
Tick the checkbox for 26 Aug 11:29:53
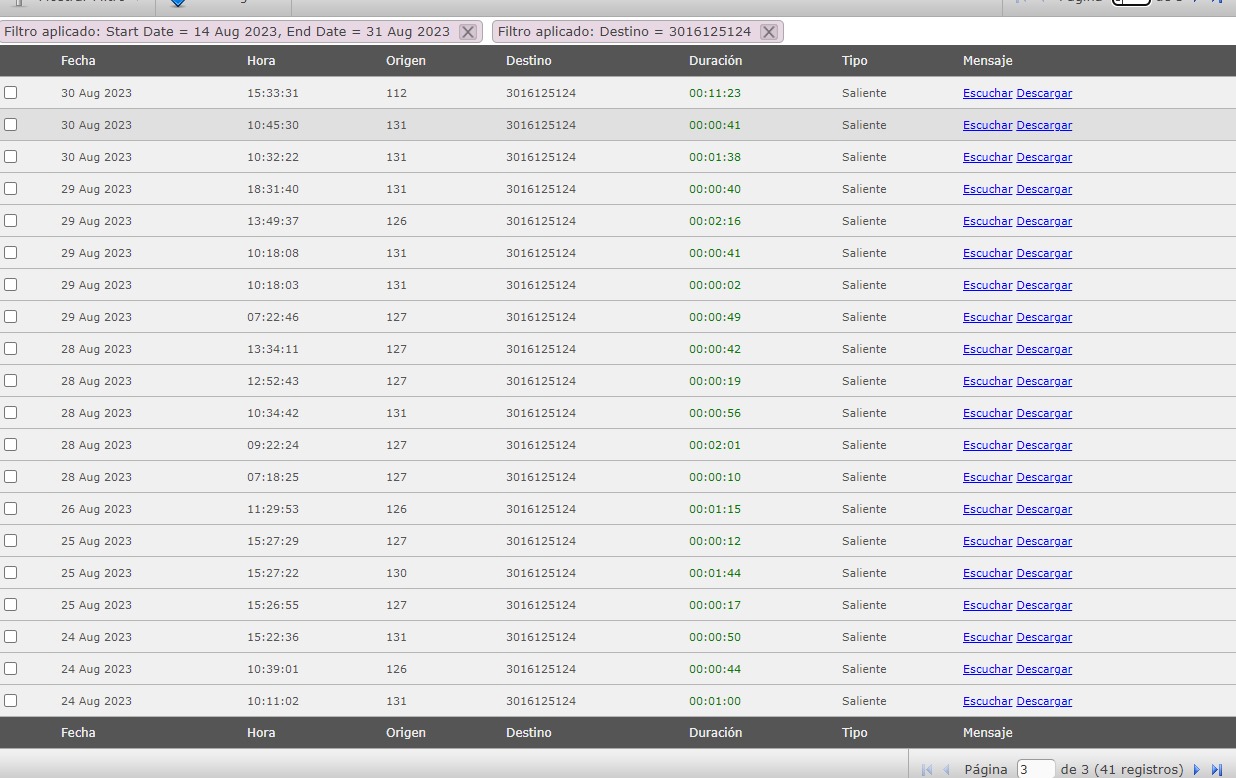[x=11, y=508]
